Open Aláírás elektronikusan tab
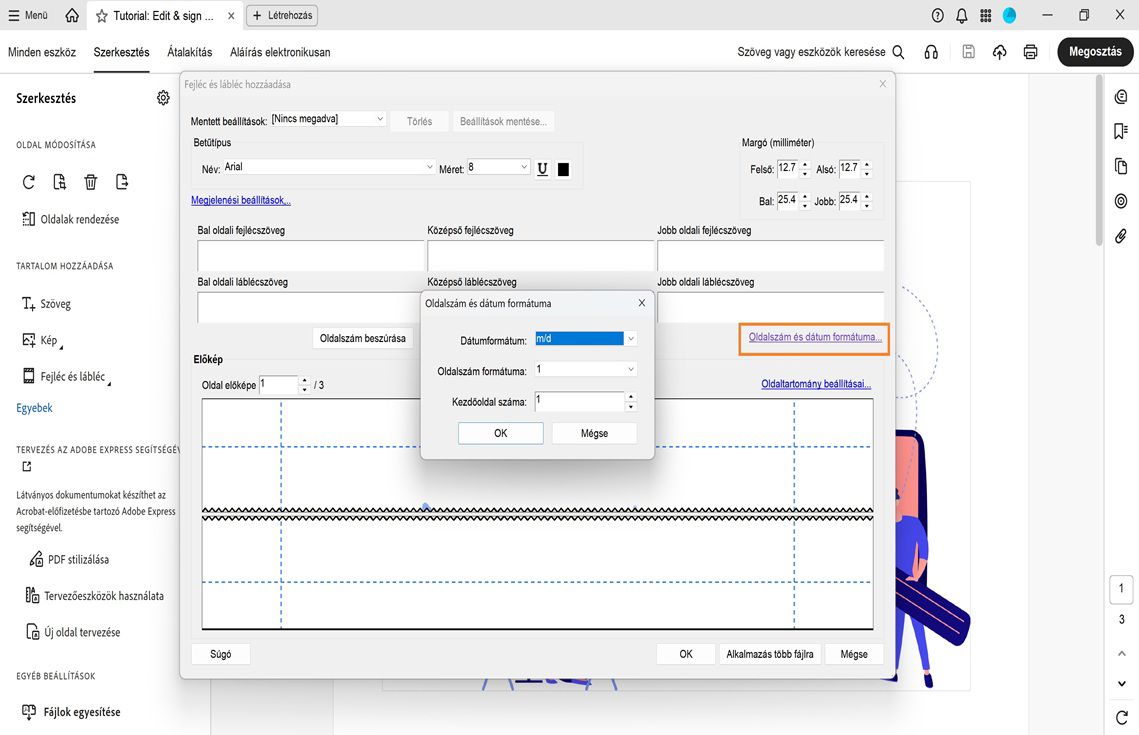 tap(280, 52)
